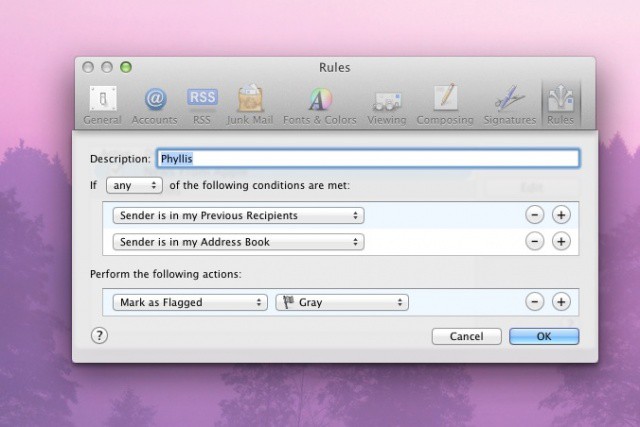This screenshot has height=427, width=640.
Task: Click the Cancel button
Action: [x=467, y=336]
